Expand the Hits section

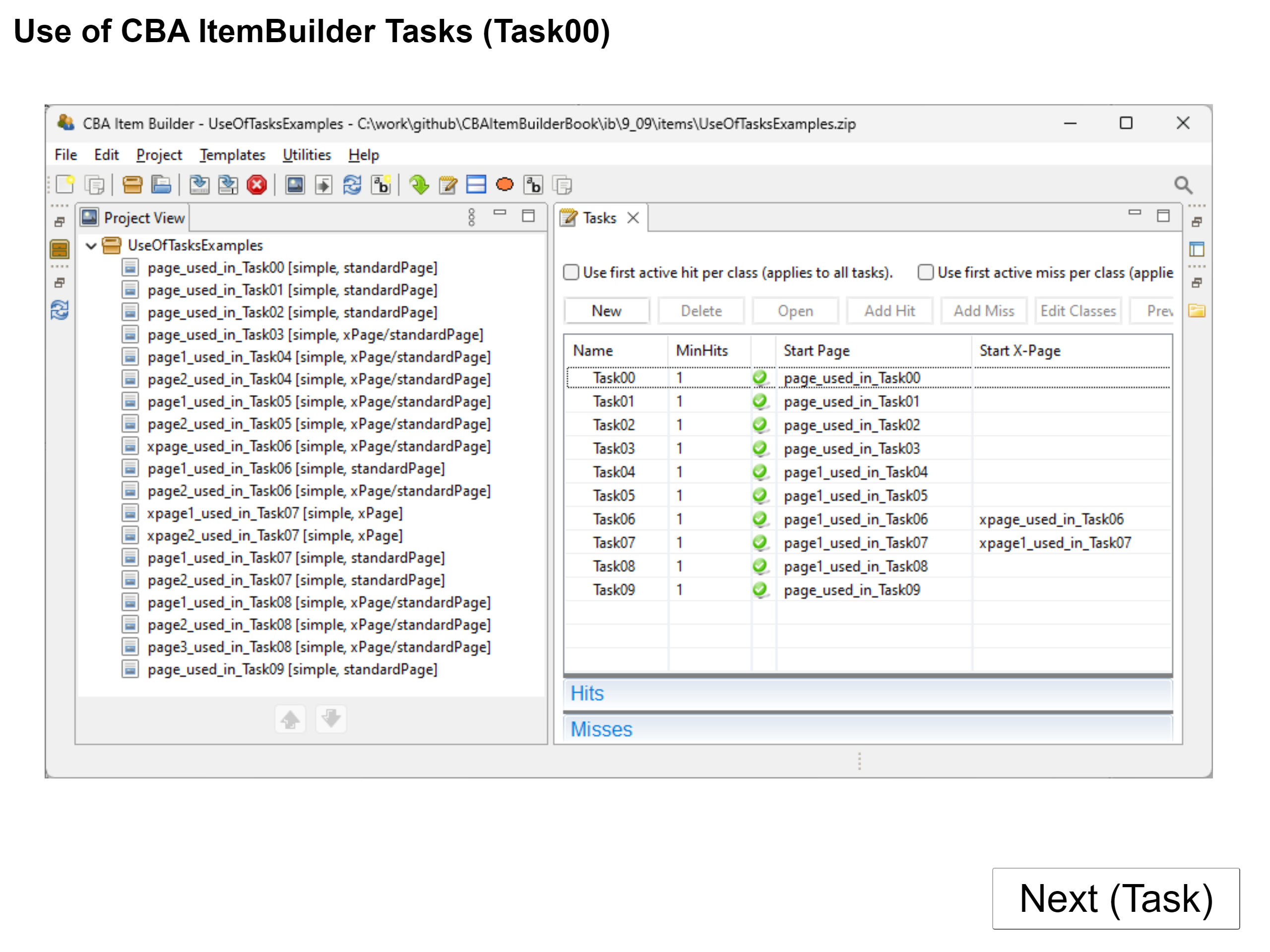point(587,693)
